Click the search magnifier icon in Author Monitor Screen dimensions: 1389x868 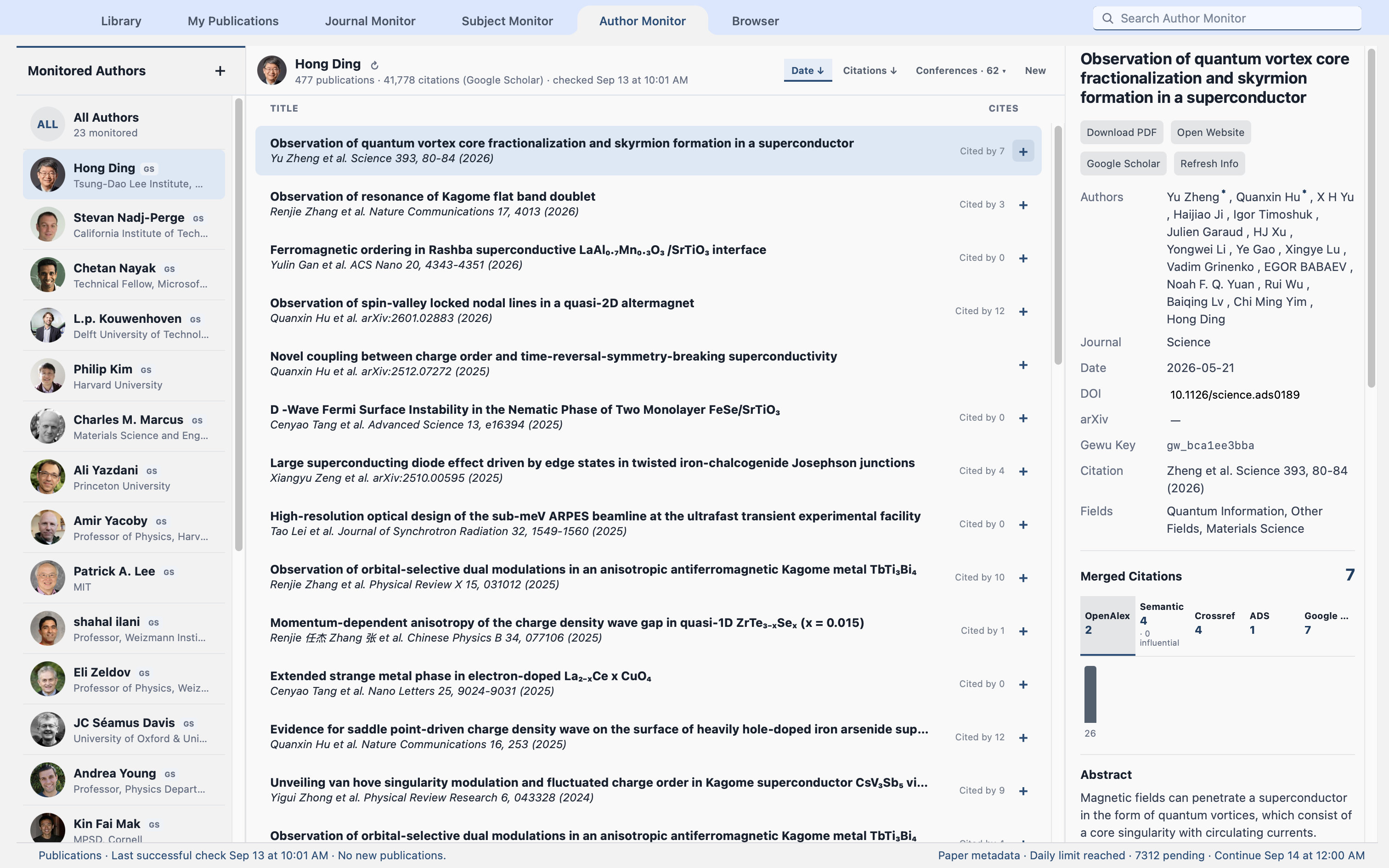1108,18
